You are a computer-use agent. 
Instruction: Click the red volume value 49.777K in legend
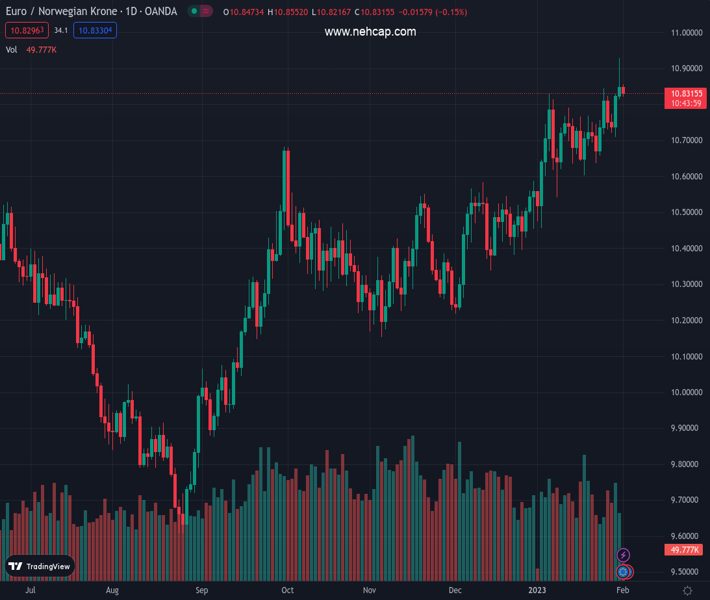point(42,49)
